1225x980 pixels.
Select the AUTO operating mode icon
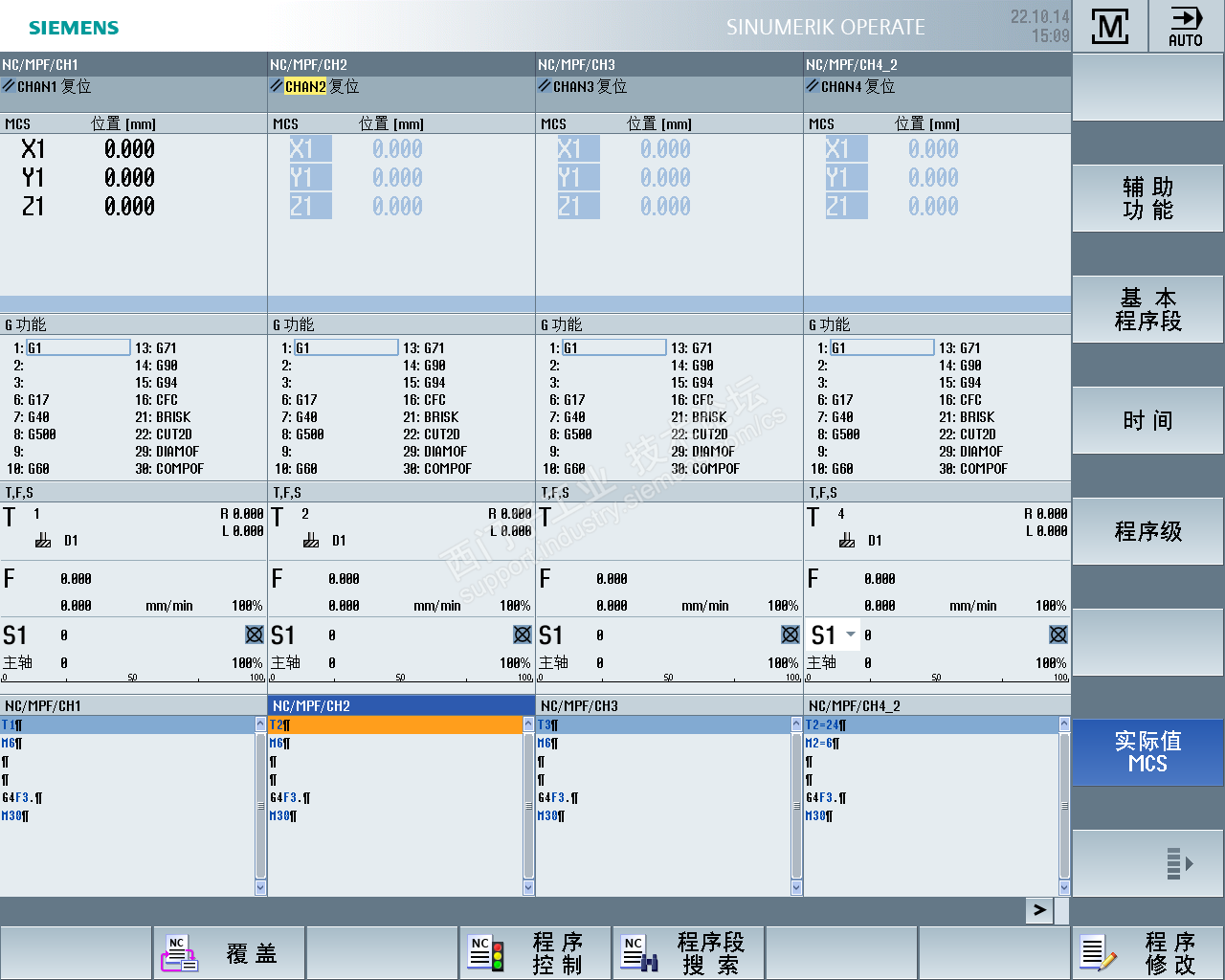pyautogui.click(x=1186, y=26)
